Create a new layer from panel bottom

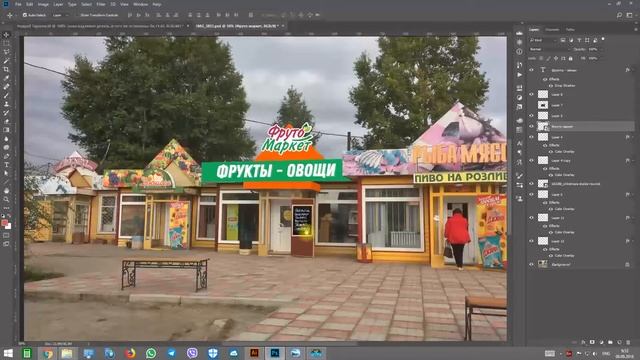tap(619, 342)
